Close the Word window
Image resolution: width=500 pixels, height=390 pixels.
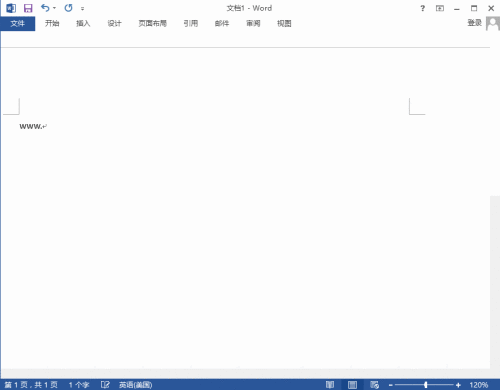491,8
